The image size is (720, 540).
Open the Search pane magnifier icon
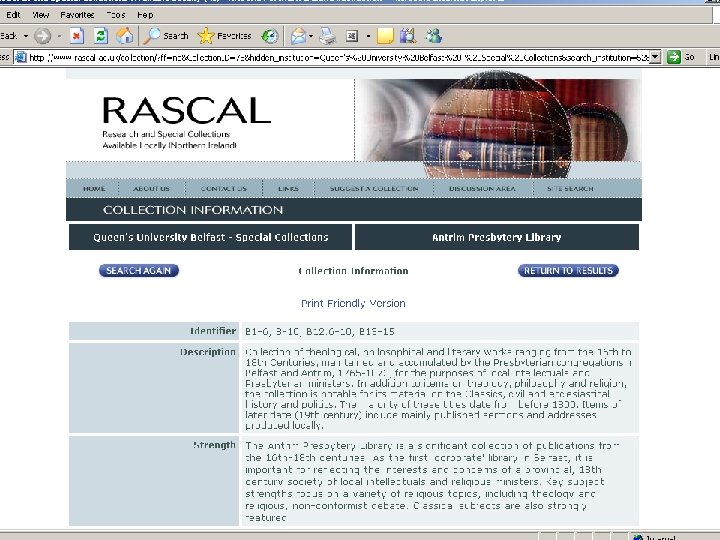pos(166,36)
